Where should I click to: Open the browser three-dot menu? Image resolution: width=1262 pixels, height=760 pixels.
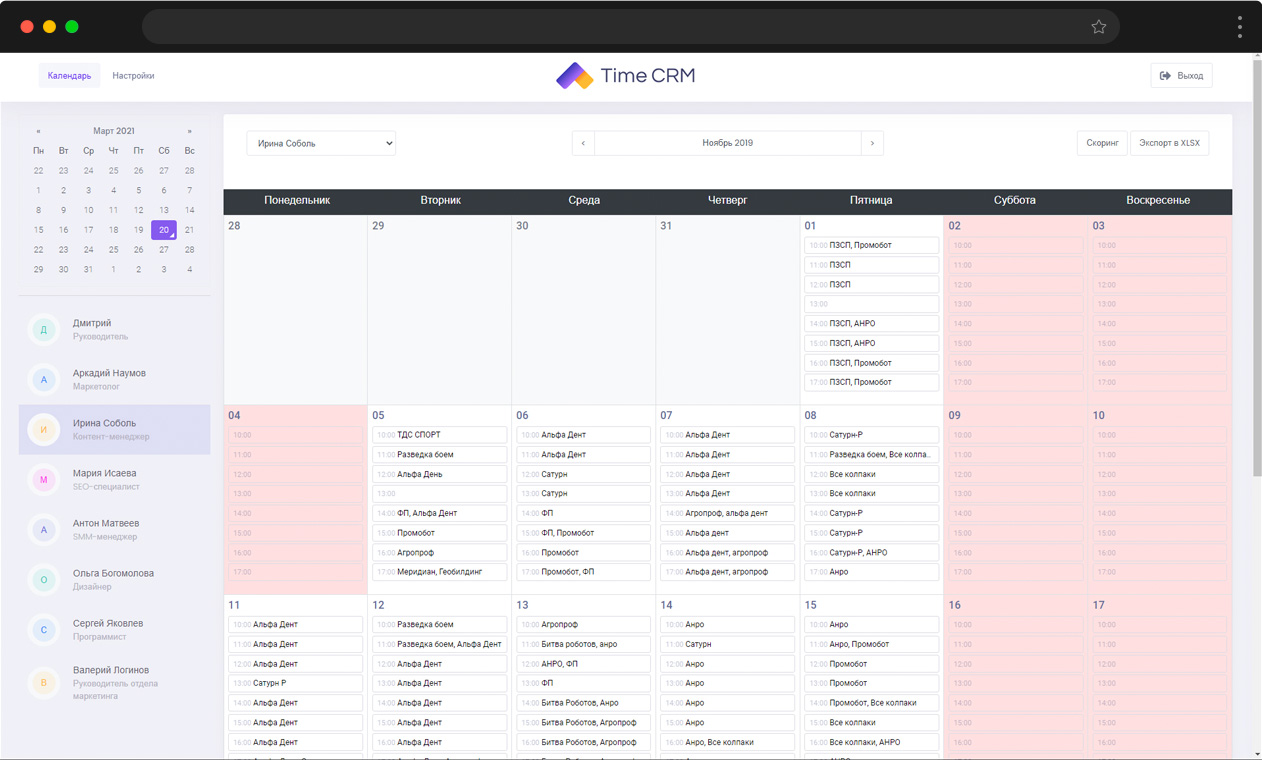point(1239,27)
